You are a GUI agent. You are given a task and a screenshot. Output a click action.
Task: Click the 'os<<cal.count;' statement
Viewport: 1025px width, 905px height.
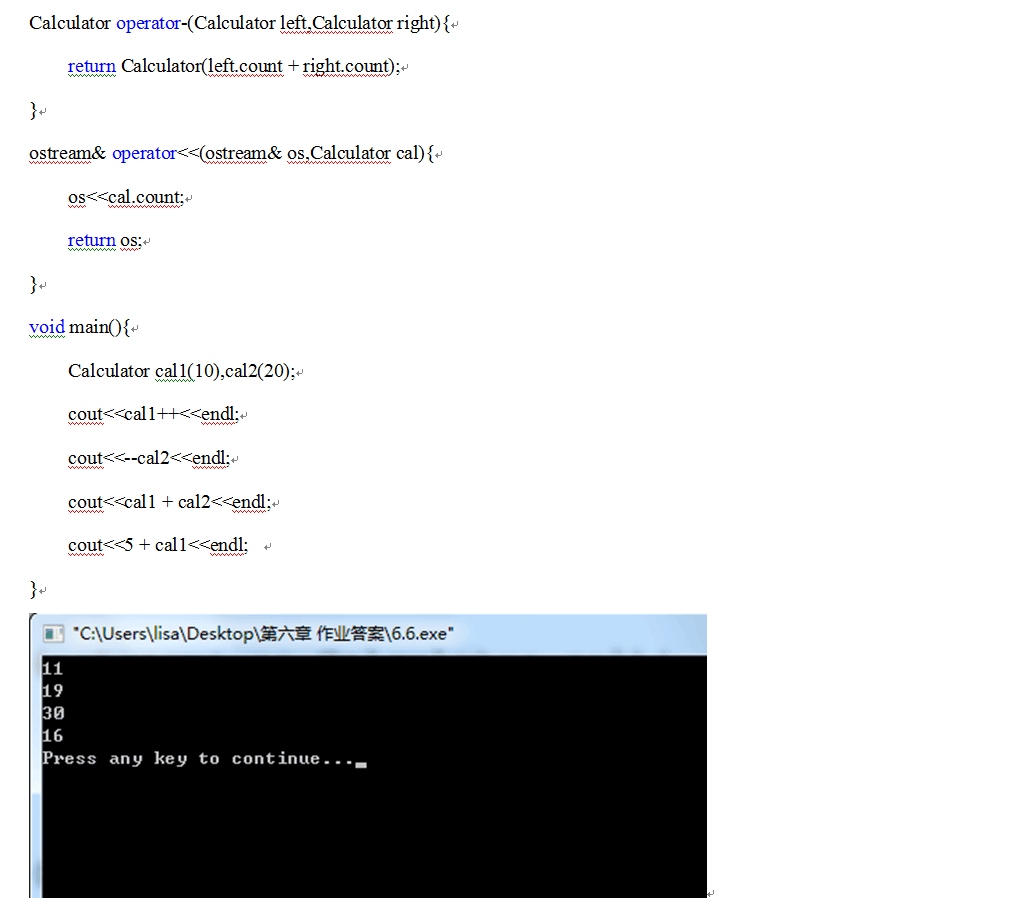[x=126, y=197]
